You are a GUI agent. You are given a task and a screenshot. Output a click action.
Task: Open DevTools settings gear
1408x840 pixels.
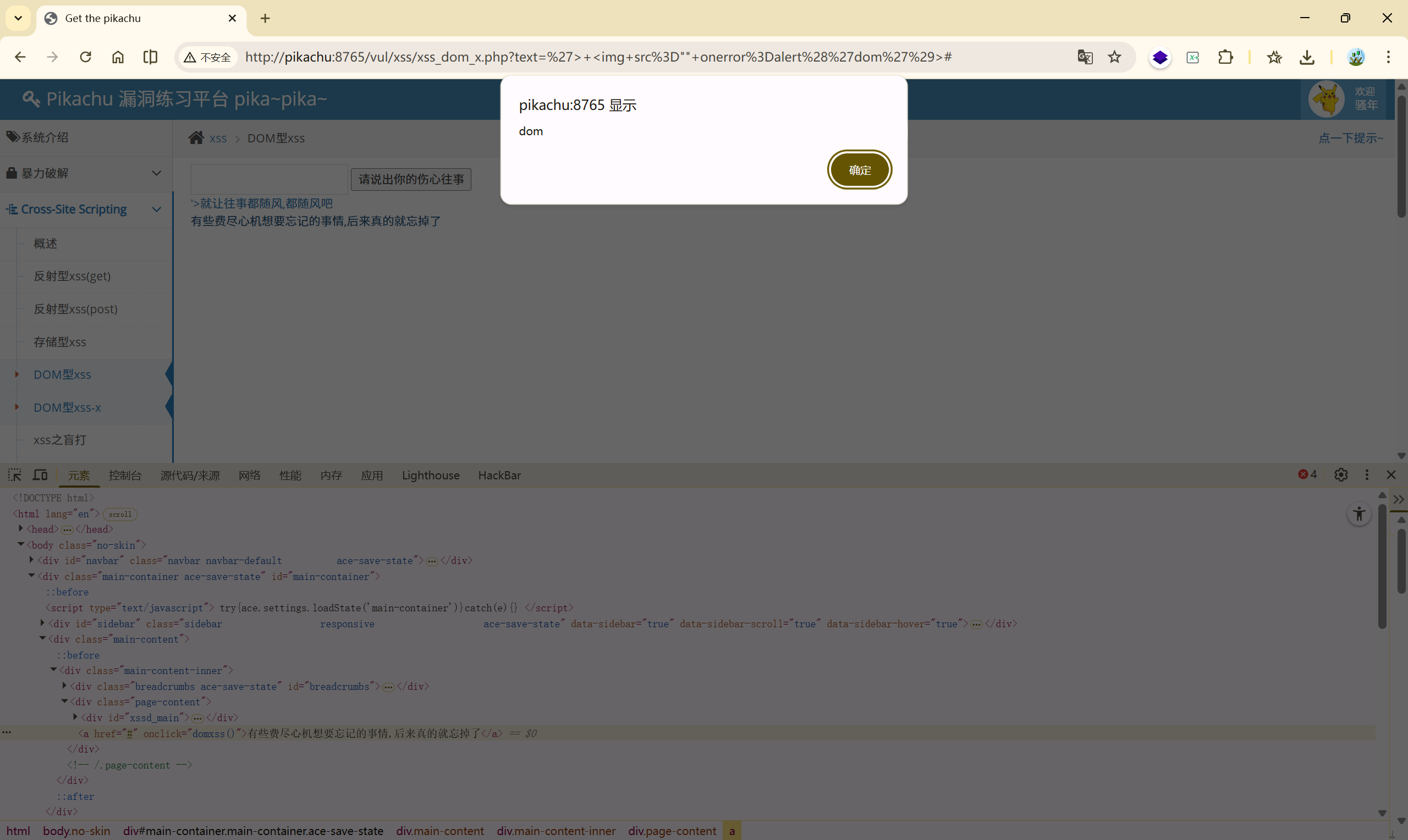click(1340, 475)
